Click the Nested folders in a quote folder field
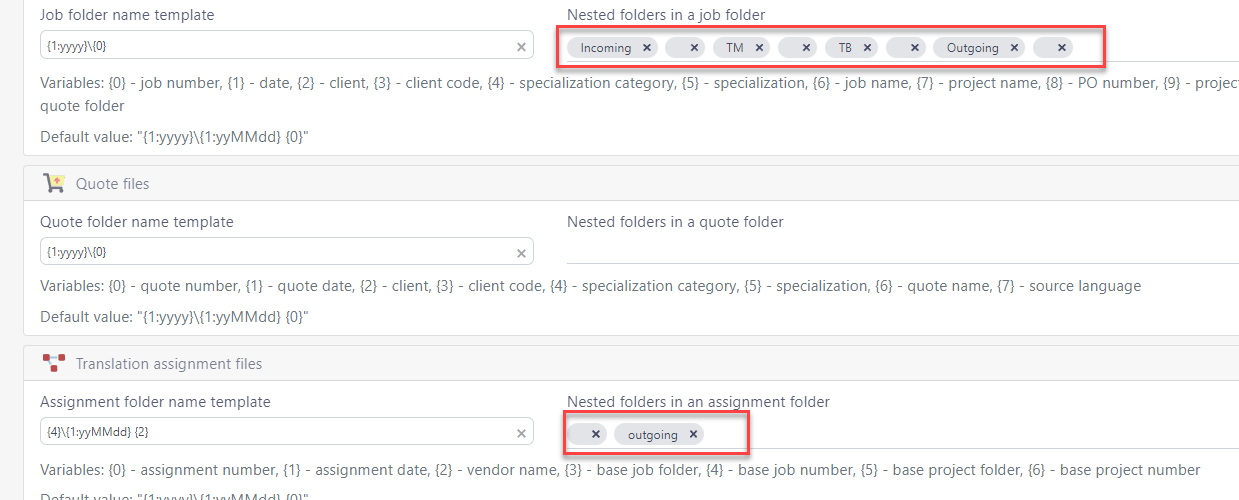Image resolution: width=1239 pixels, height=500 pixels. (x=903, y=251)
